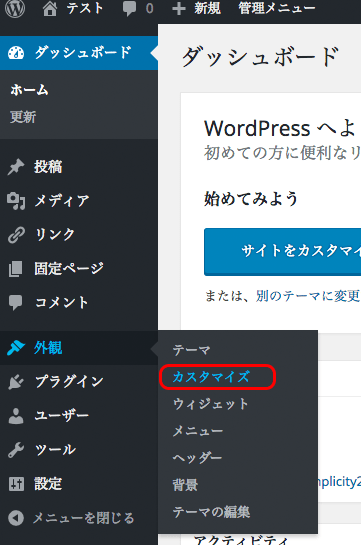The image size is (361, 545).
Task: Click the 始めてみよう heading text
Action: pos(251,199)
